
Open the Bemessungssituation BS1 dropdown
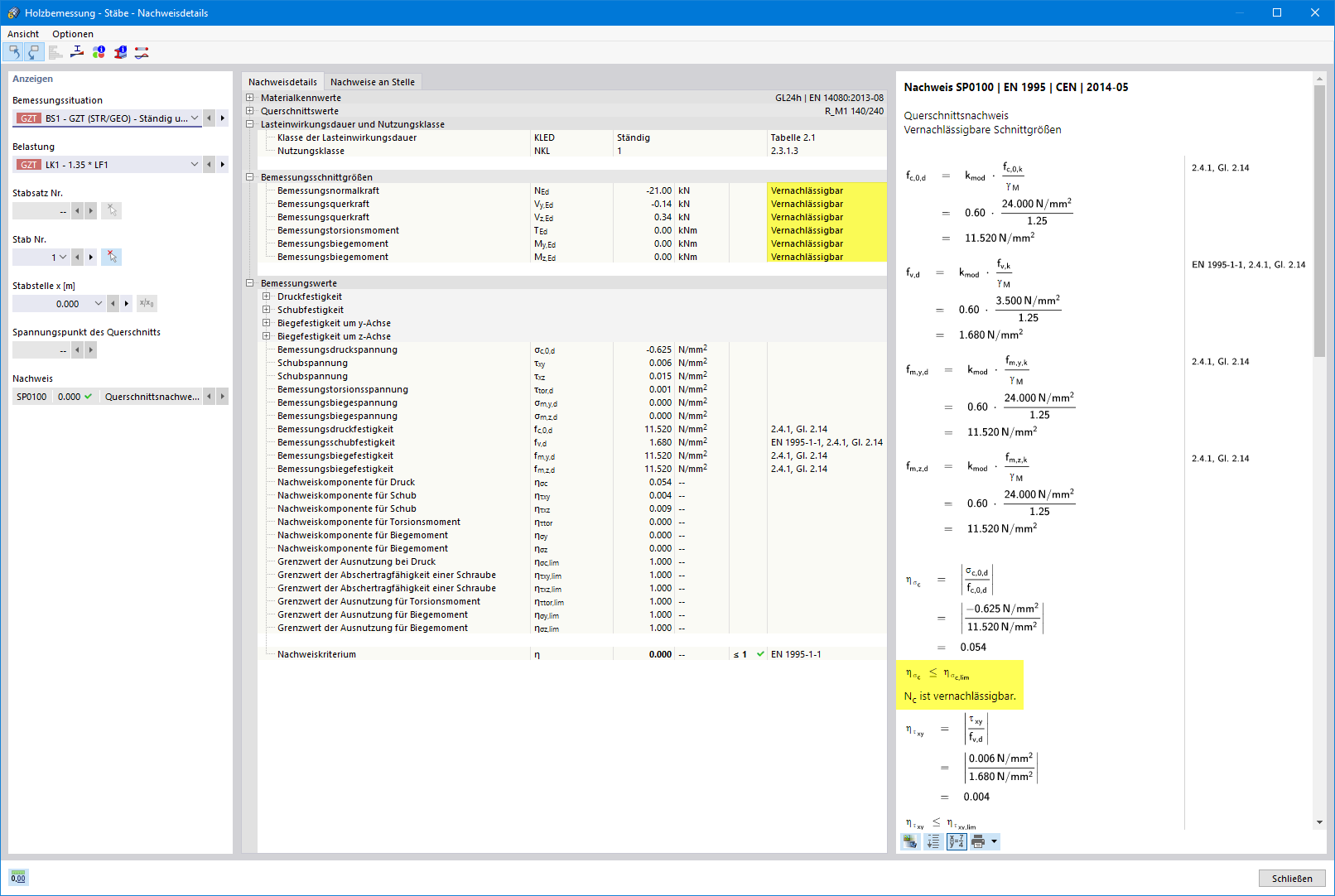tap(108, 118)
